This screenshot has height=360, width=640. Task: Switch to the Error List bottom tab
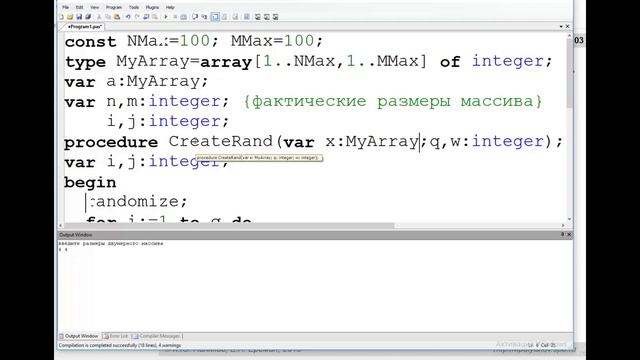(116, 336)
